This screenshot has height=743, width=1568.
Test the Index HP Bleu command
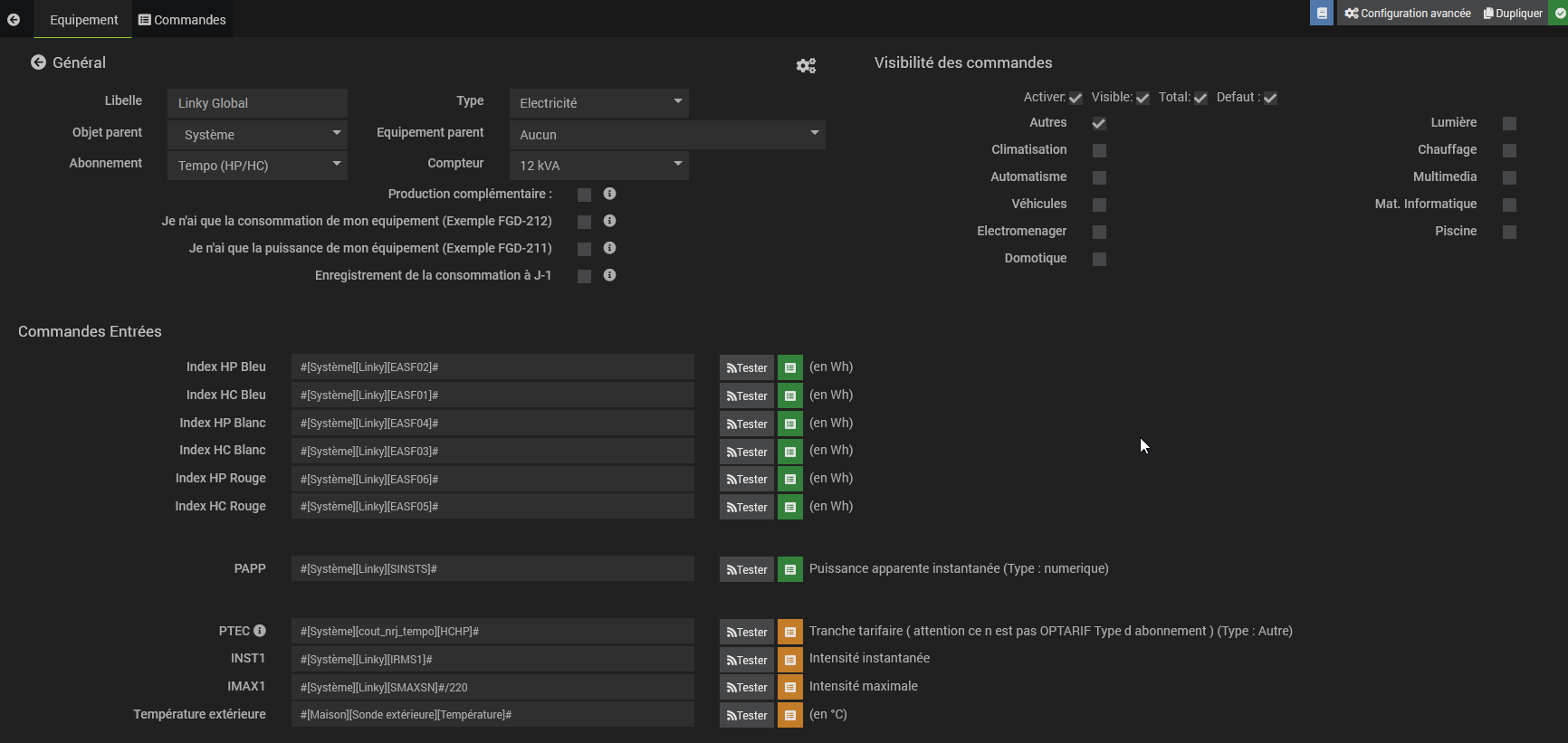[x=747, y=367]
